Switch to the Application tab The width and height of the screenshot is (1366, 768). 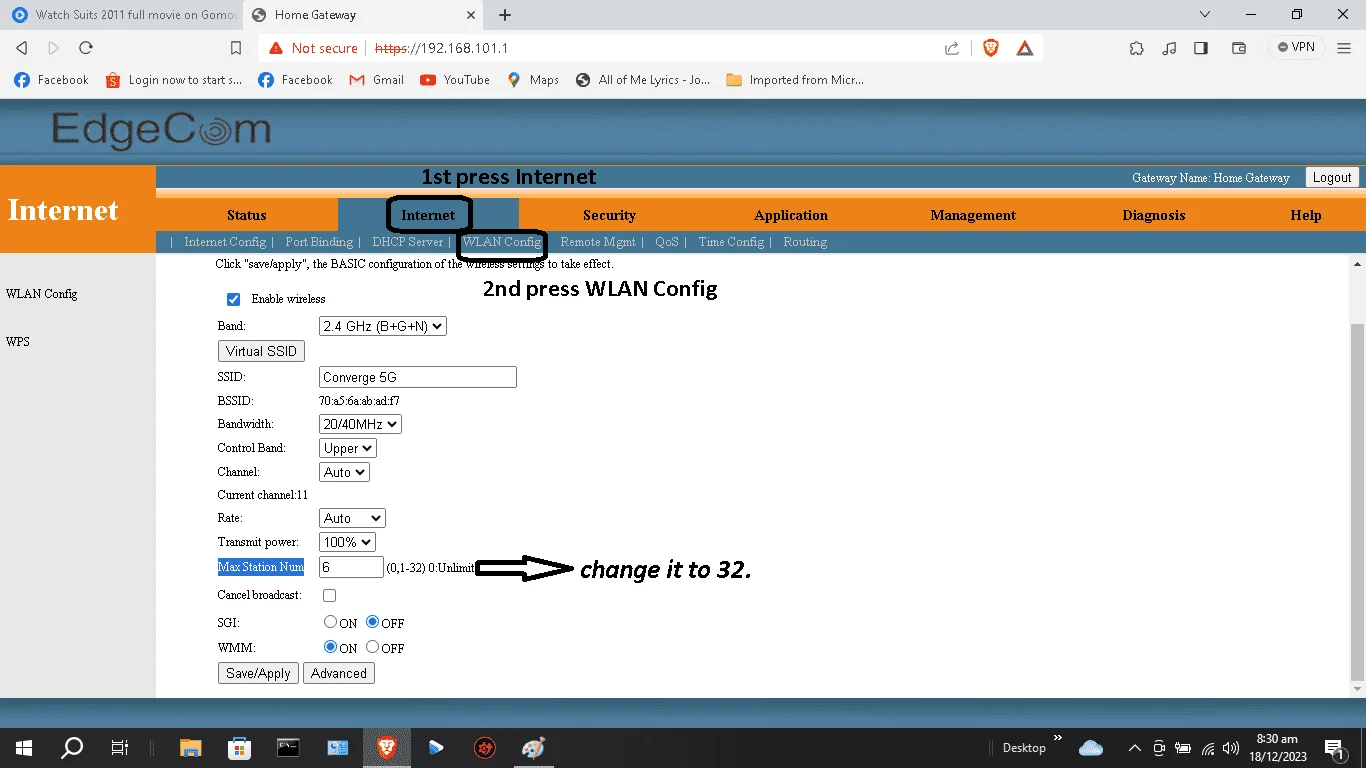point(791,215)
